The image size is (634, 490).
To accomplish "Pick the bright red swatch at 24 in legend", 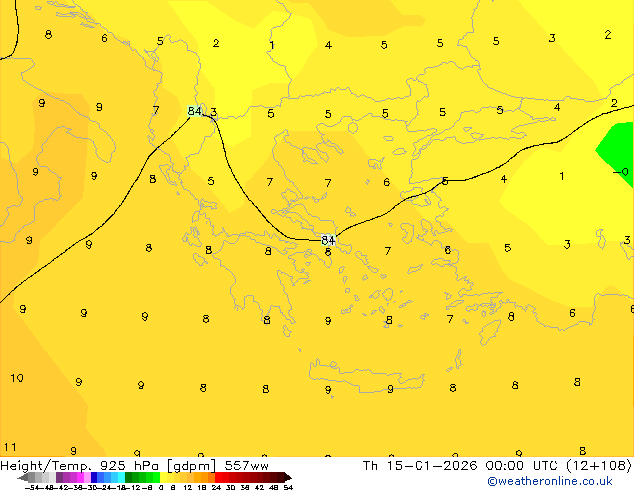I will 218,477.
